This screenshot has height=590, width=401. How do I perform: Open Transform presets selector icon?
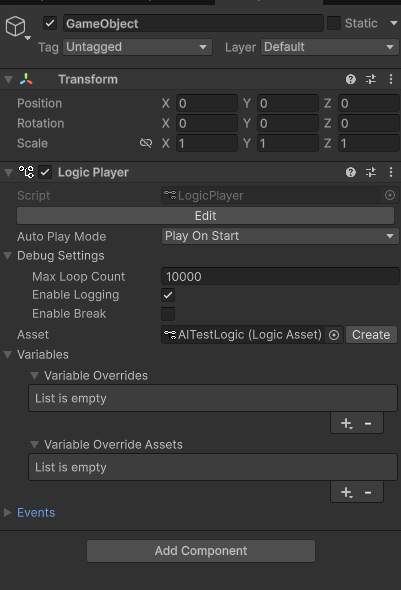(x=371, y=79)
